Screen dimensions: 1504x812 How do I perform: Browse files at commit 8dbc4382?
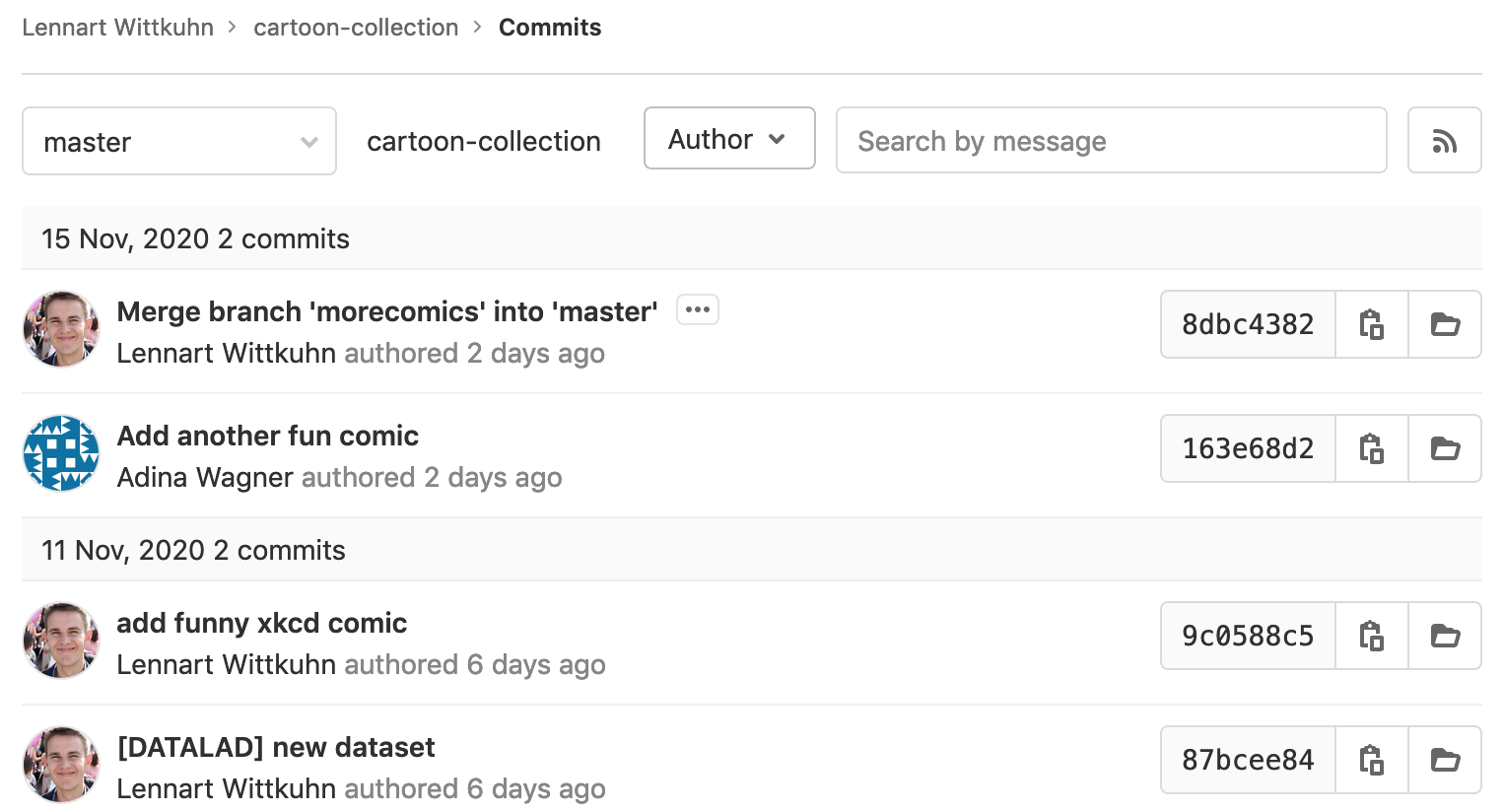point(1445,324)
